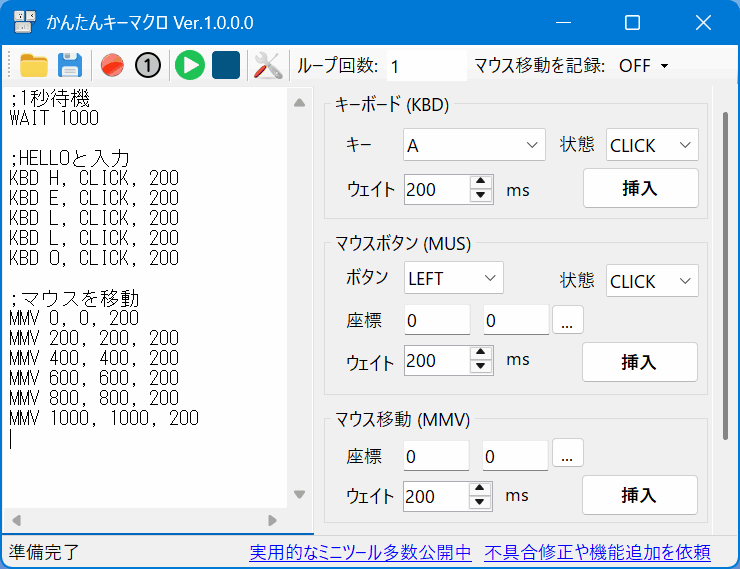Click the MMV 600, 600, 200 line
Image resolution: width=740 pixels, height=569 pixels.
tap(94, 378)
